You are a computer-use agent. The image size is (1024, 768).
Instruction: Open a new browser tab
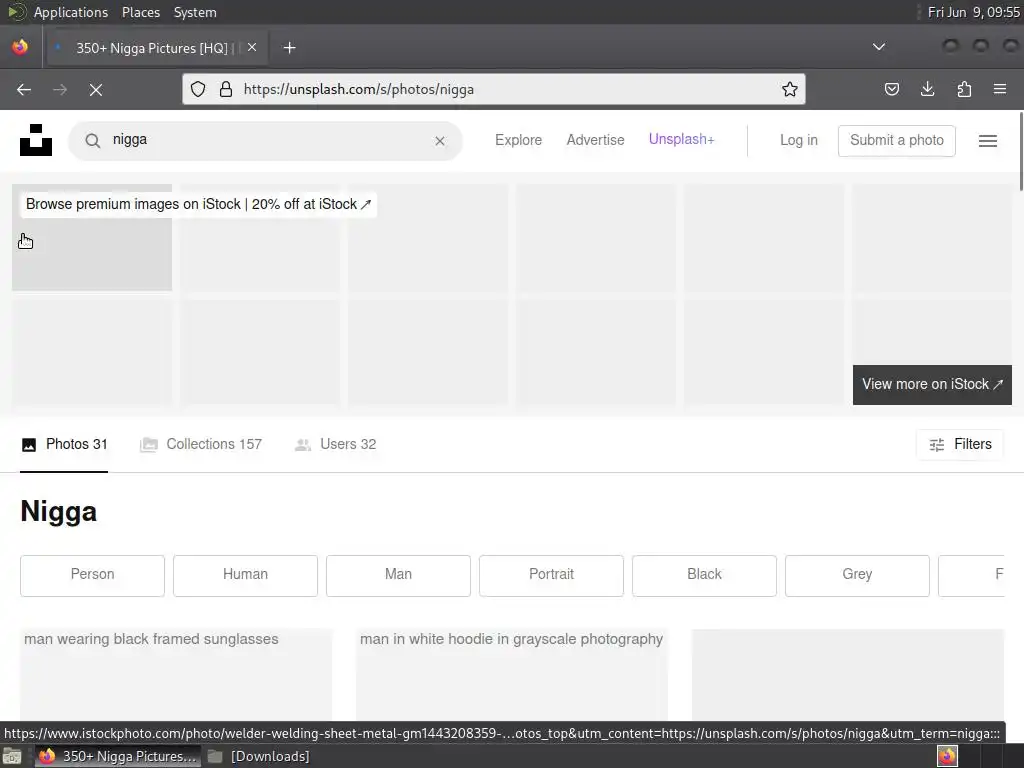[289, 48]
